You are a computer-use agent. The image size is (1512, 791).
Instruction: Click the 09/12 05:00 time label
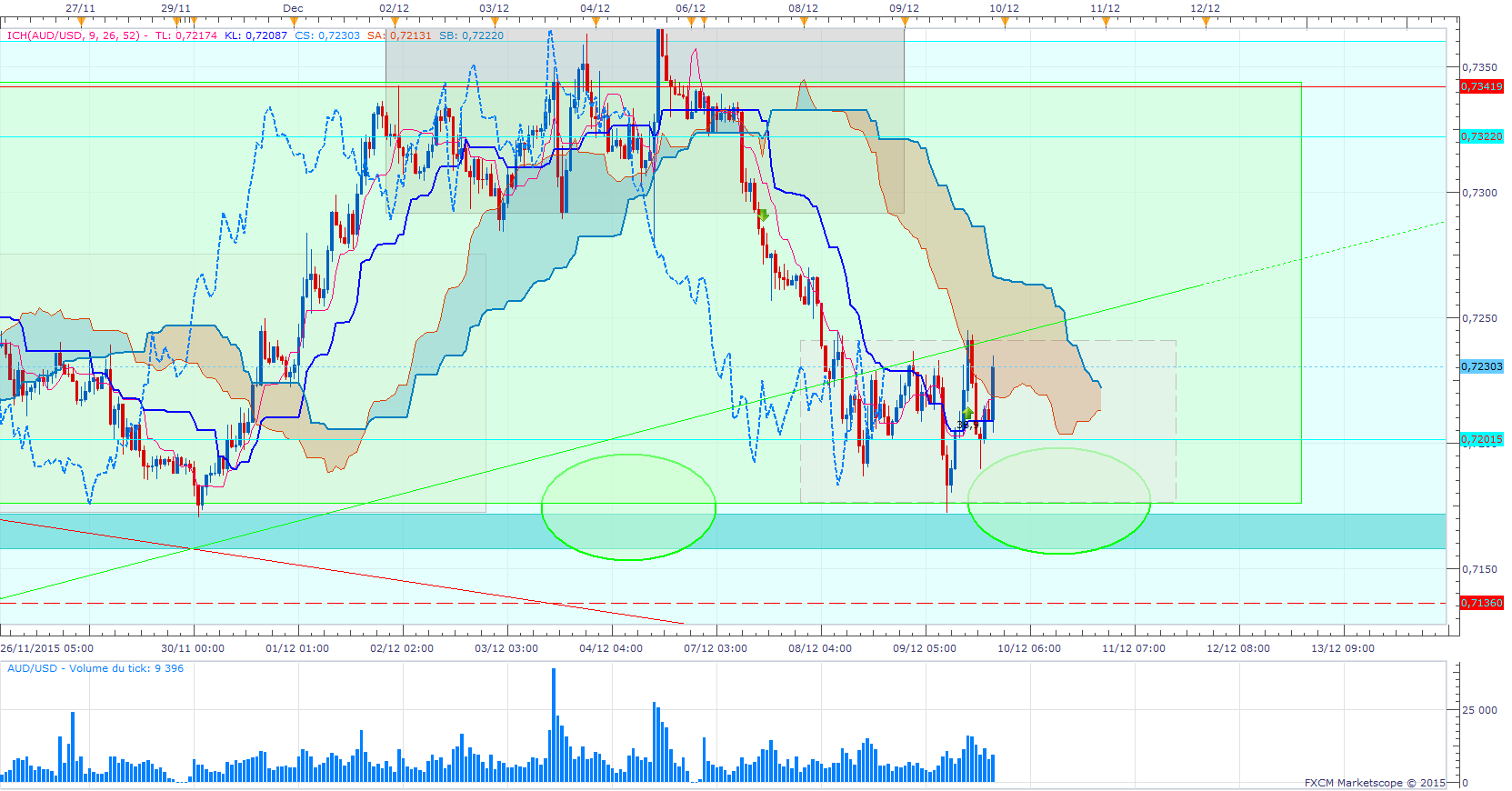925,648
